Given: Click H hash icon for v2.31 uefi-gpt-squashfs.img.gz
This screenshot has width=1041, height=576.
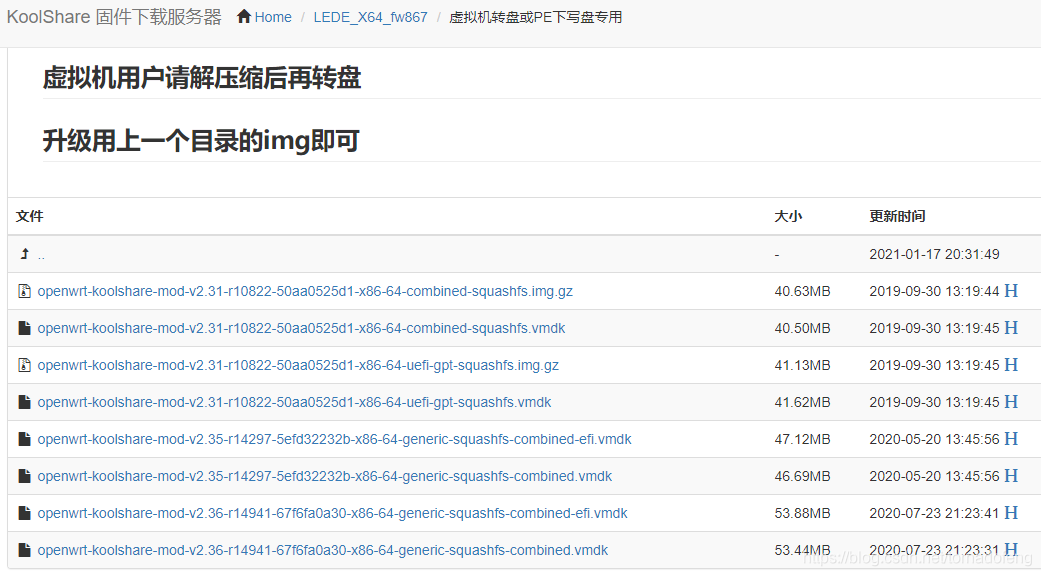Looking at the screenshot, I should pyautogui.click(x=1011, y=365).
